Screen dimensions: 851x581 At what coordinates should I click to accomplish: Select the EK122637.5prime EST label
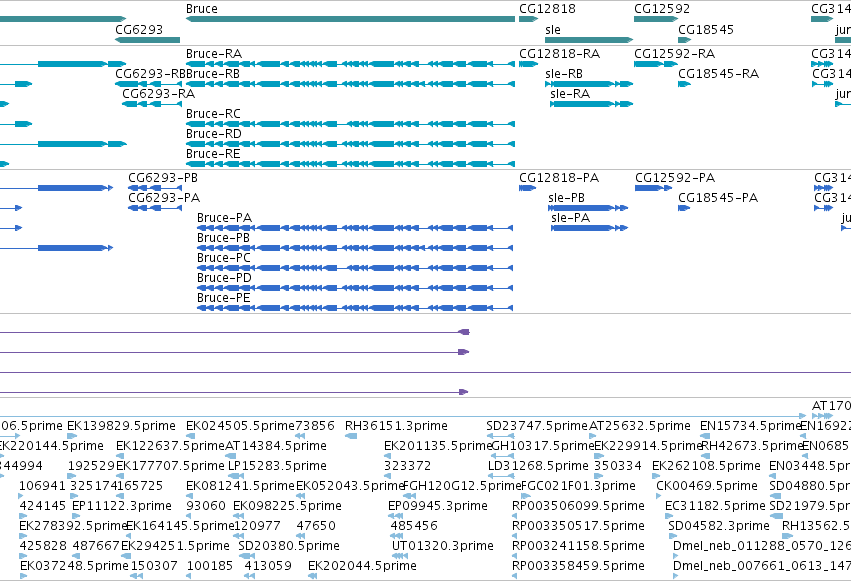[x=170, y=446]
